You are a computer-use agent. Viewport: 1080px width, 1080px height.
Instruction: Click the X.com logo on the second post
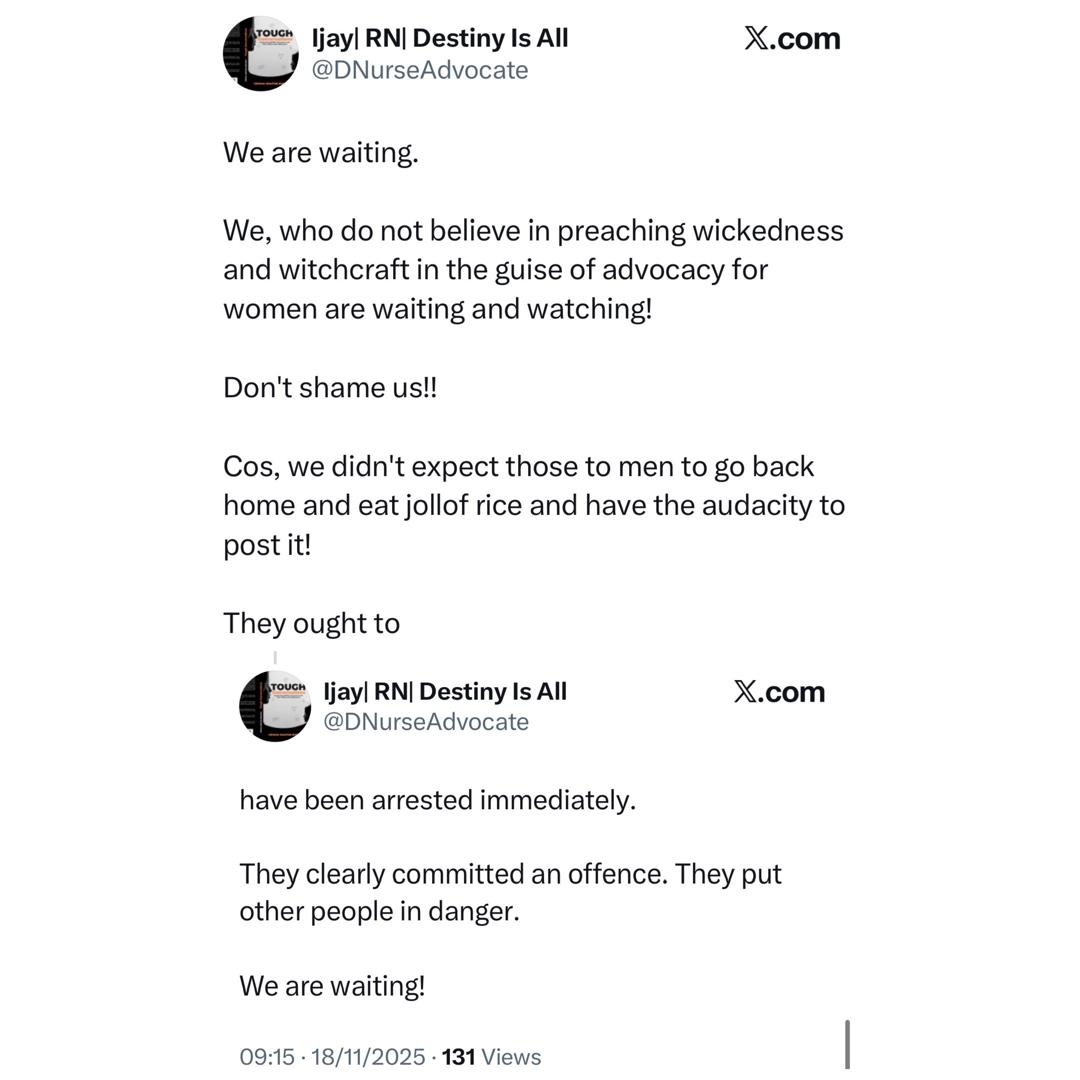pos(779,692)
